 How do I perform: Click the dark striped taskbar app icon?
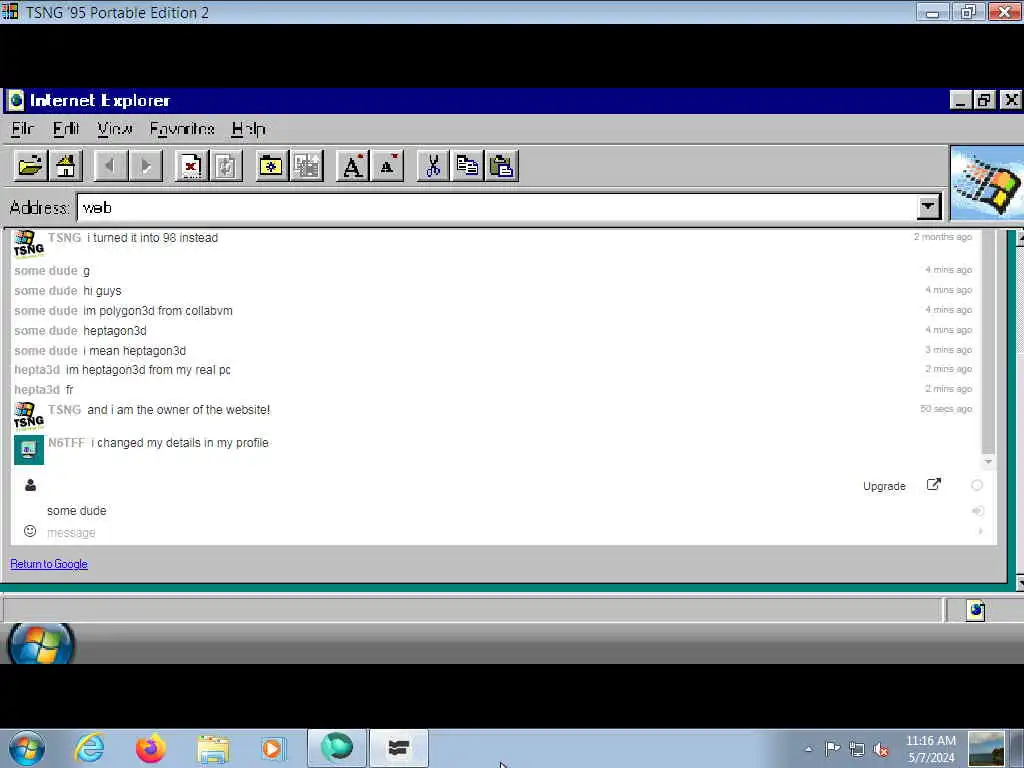coord(399,748)
